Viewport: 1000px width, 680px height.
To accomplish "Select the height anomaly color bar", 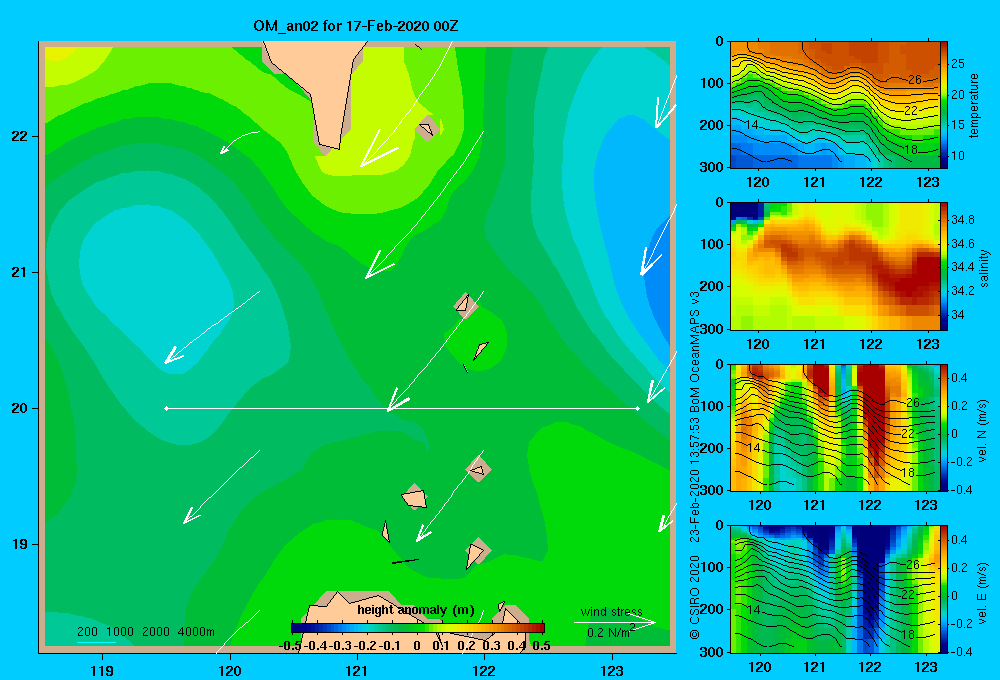I will click(x=418, y=628).
